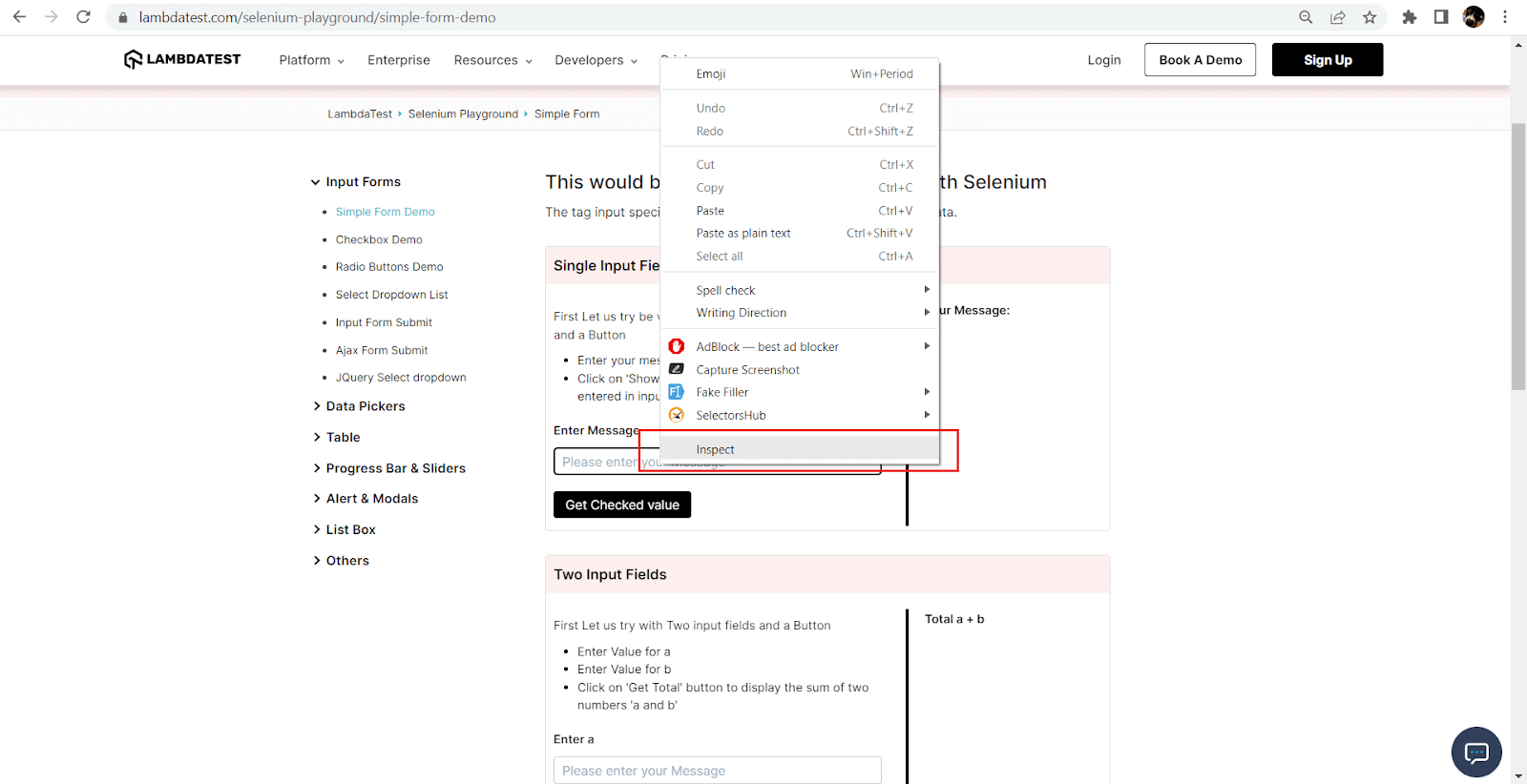Image resolution: width=1527 pixels, height=784 pixels.
Task: Click Book A Demo button
Action: [x=1201, y=60]
